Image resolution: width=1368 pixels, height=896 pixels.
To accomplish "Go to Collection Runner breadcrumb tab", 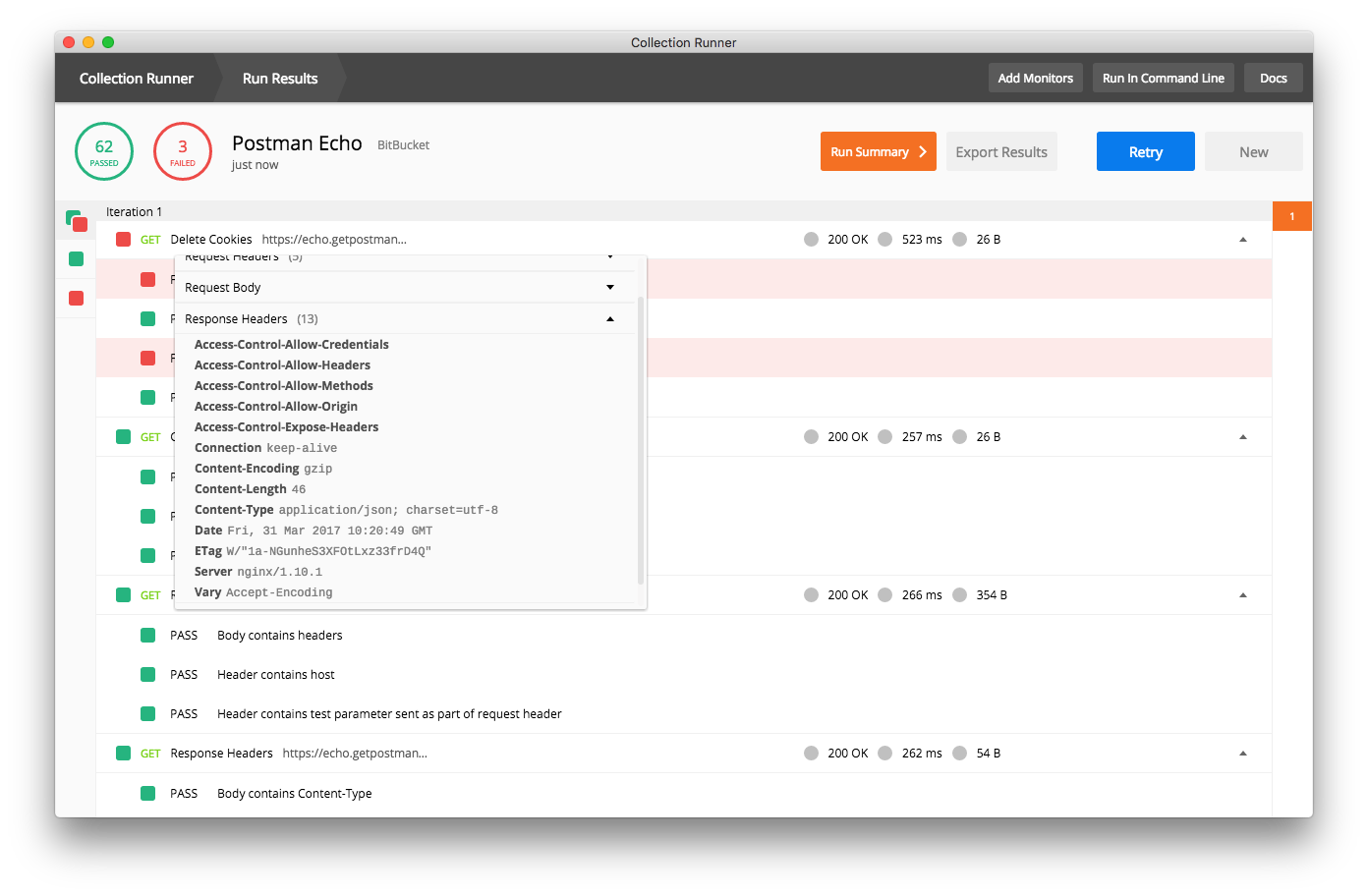I will point(136,79).
